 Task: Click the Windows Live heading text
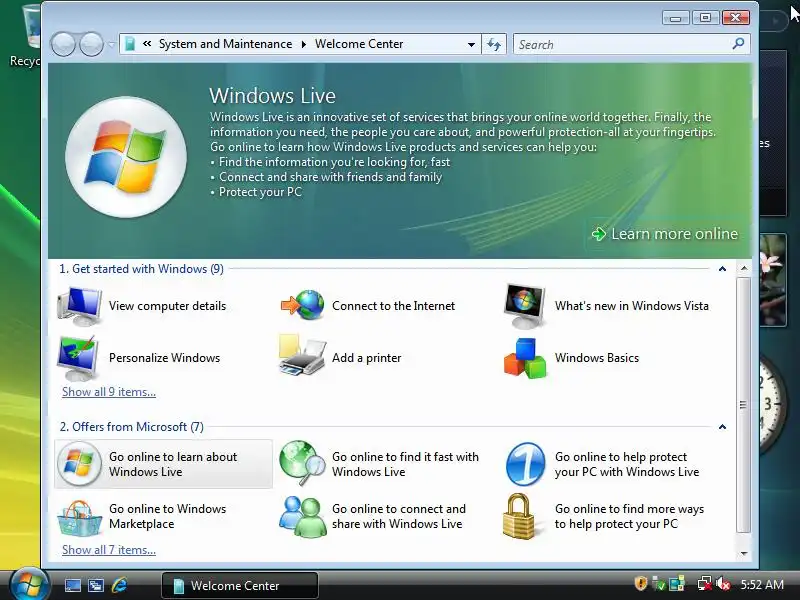[272, 96]
